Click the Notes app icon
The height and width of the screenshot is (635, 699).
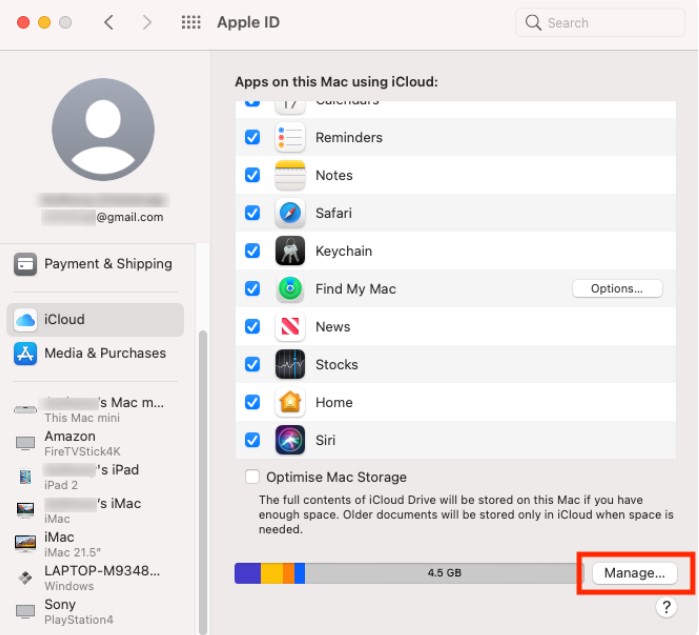[290, 175]
